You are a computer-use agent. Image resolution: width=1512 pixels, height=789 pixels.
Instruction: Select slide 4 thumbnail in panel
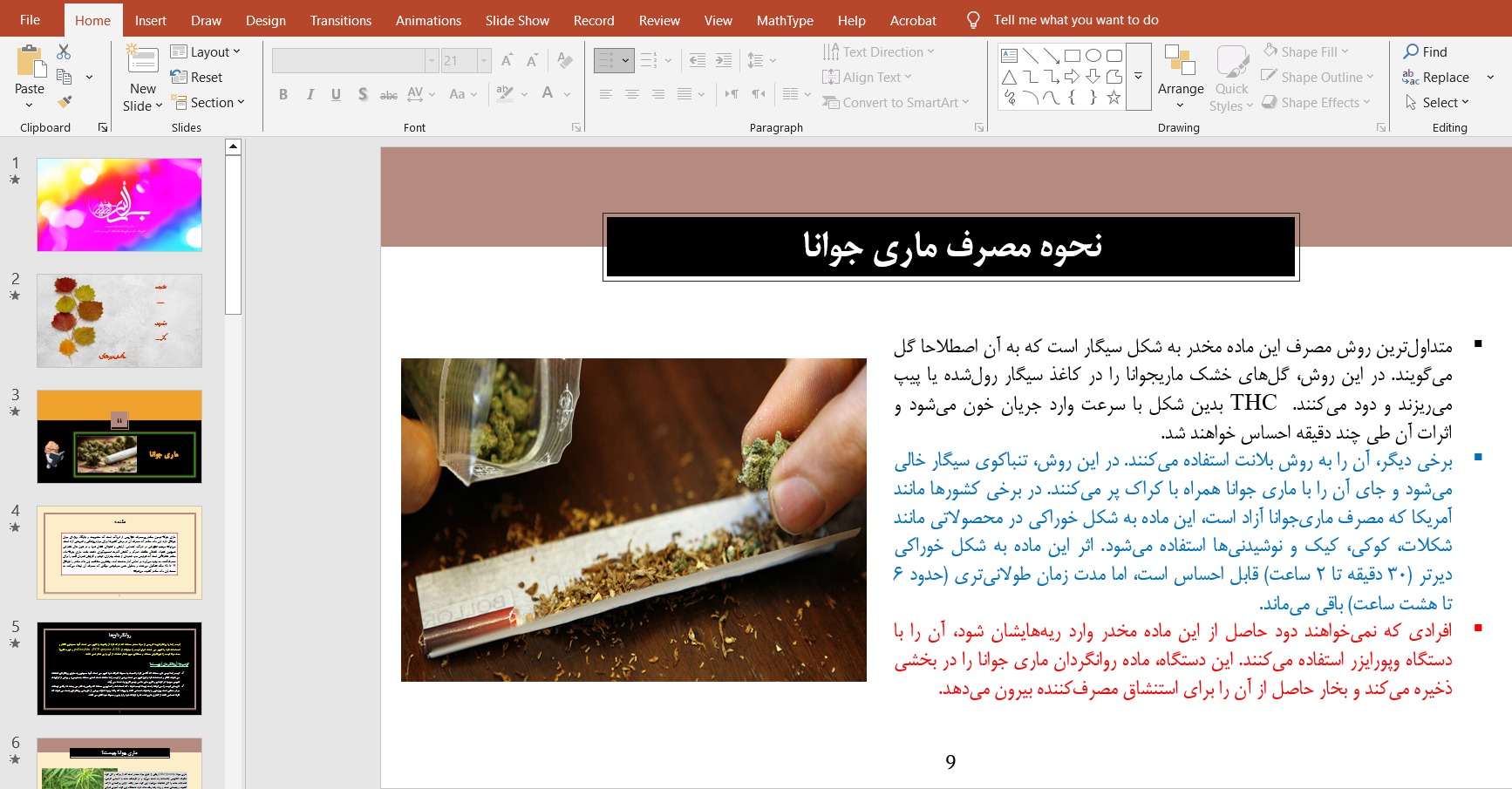[119, 553]
